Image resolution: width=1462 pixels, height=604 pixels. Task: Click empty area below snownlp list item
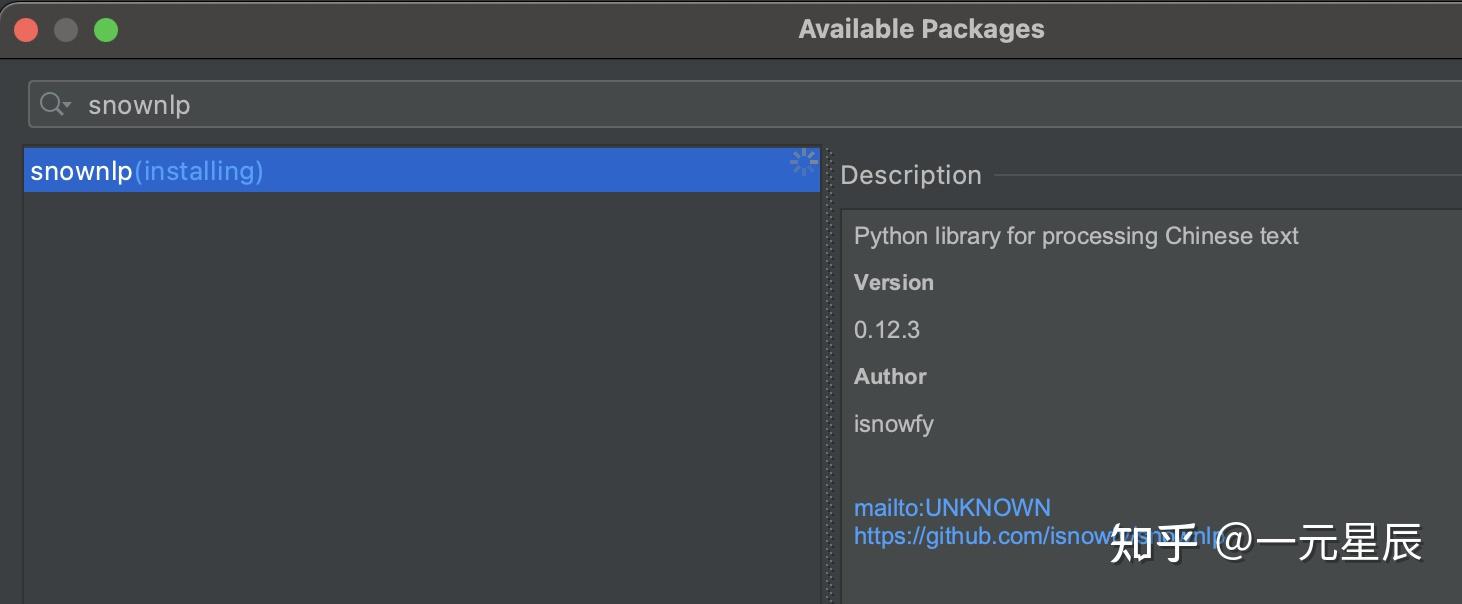[x=420, y=400]
